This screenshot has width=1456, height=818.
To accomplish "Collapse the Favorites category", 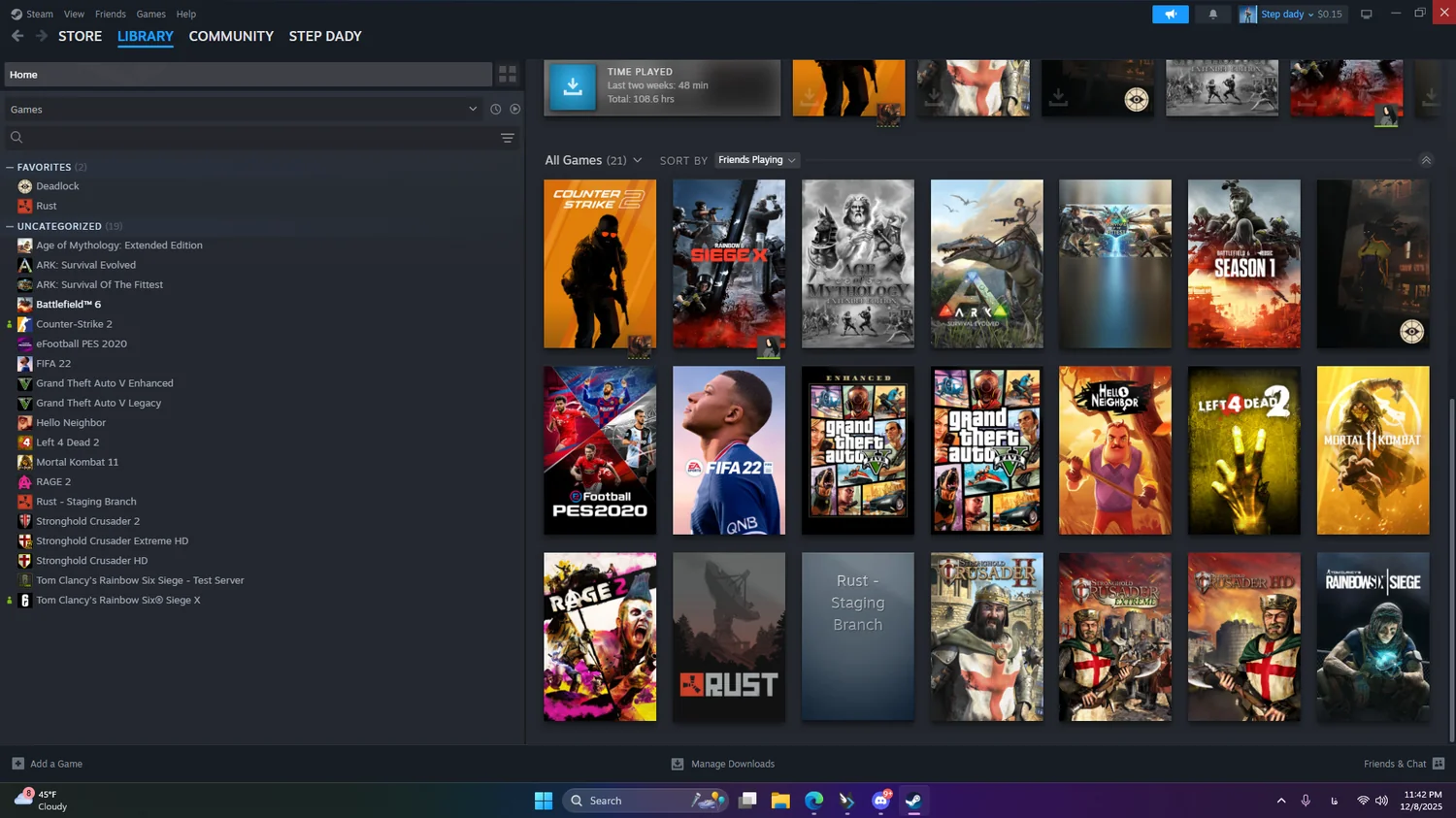I will [10, 167].
